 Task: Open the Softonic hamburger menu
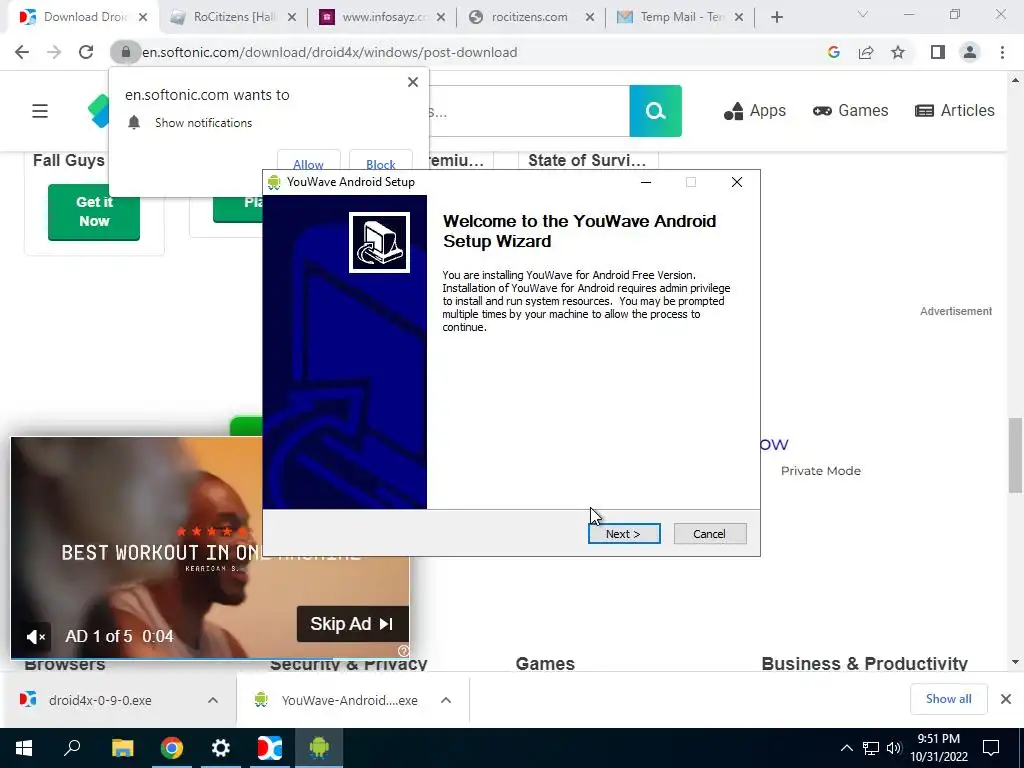pos(40,111)
